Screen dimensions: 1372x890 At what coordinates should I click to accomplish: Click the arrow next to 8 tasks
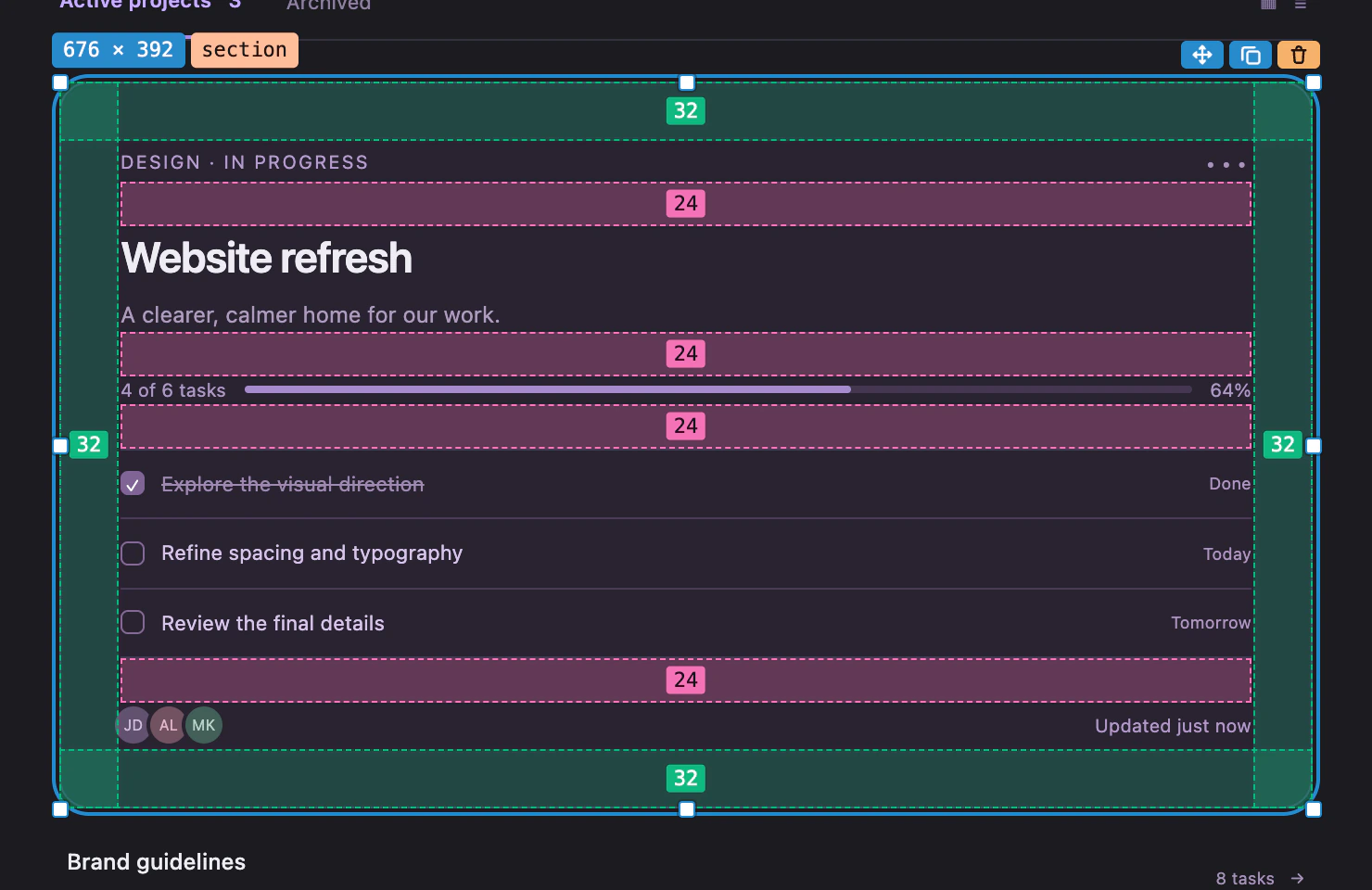[x=1298, y=878]
